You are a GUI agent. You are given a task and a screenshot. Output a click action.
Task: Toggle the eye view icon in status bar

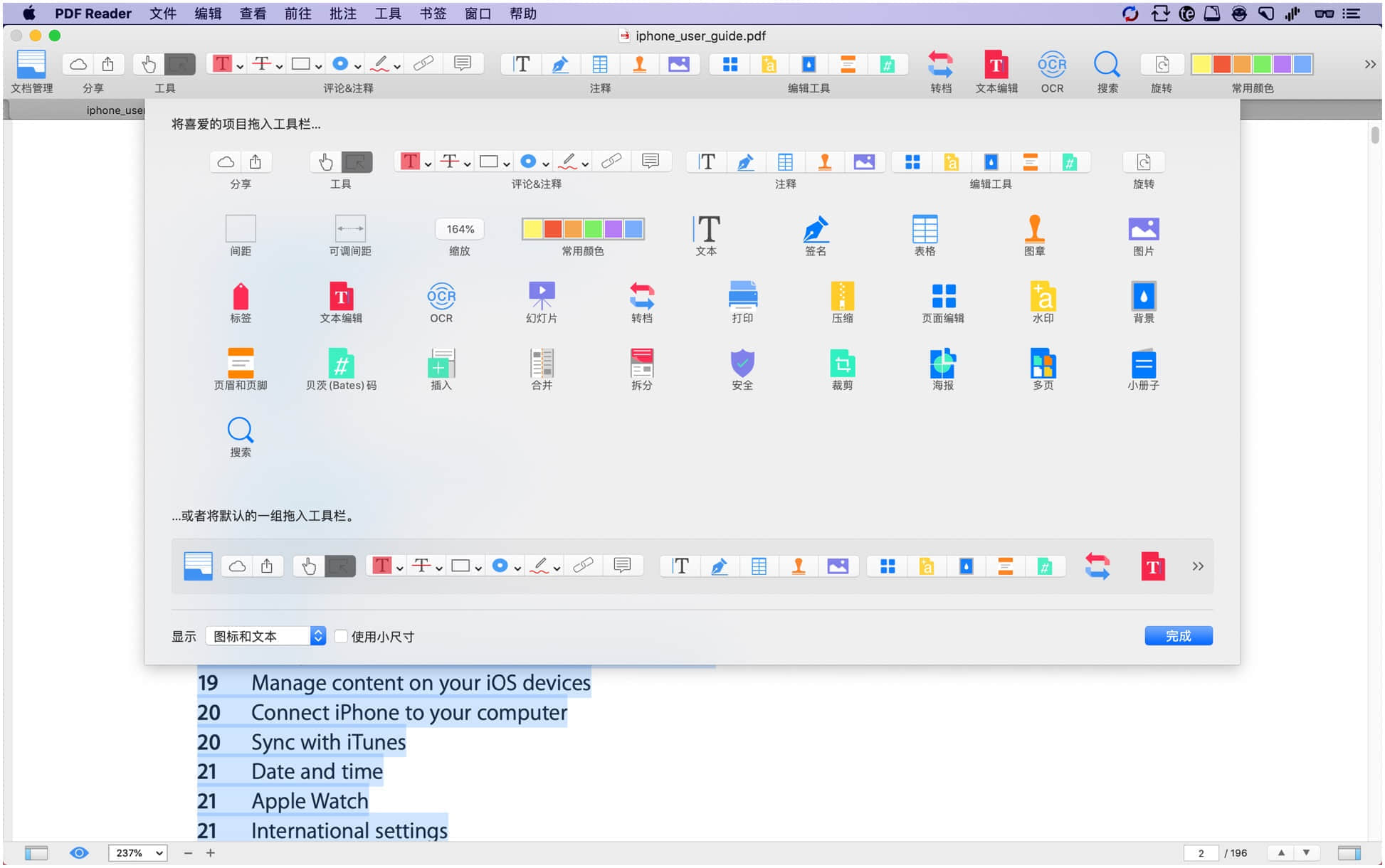click(x=79, y=852)
